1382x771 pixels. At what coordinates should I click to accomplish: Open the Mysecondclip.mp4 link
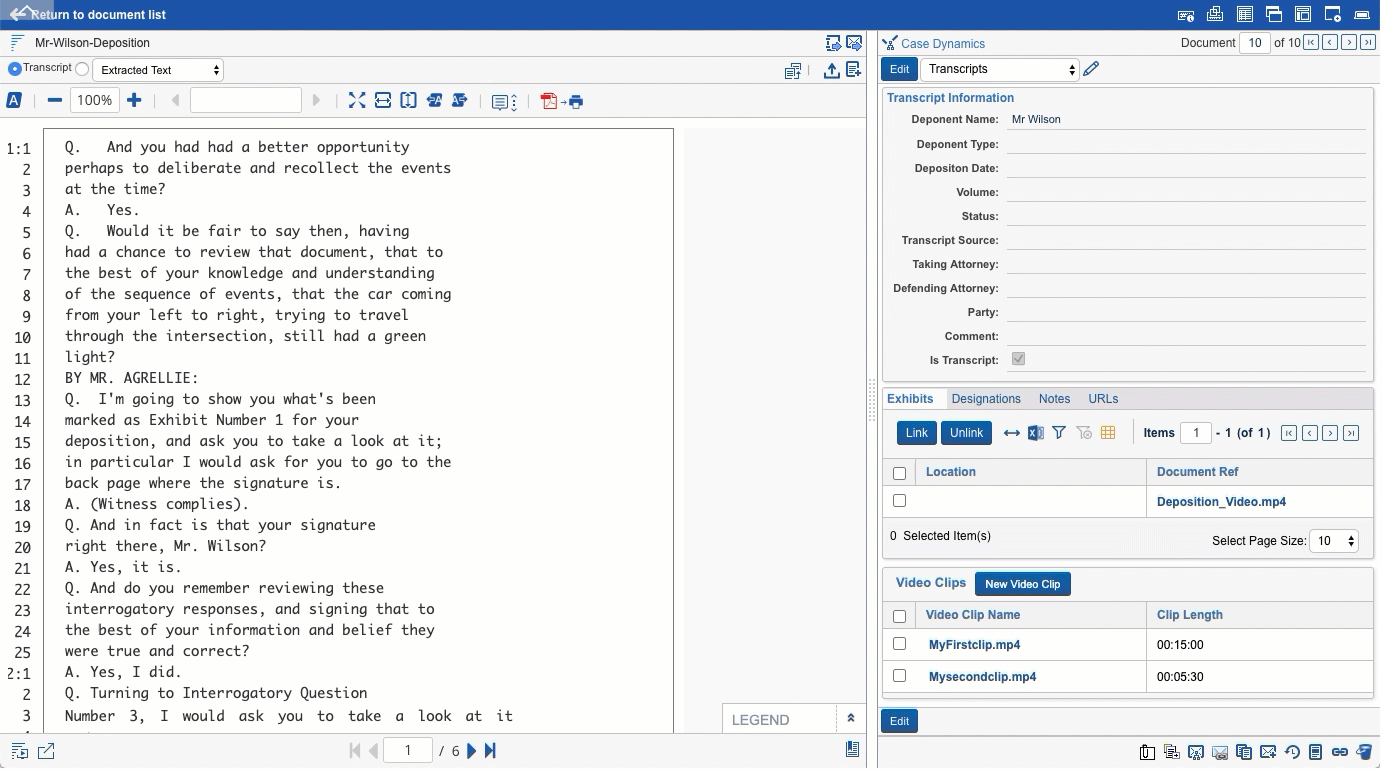point(982,677)
